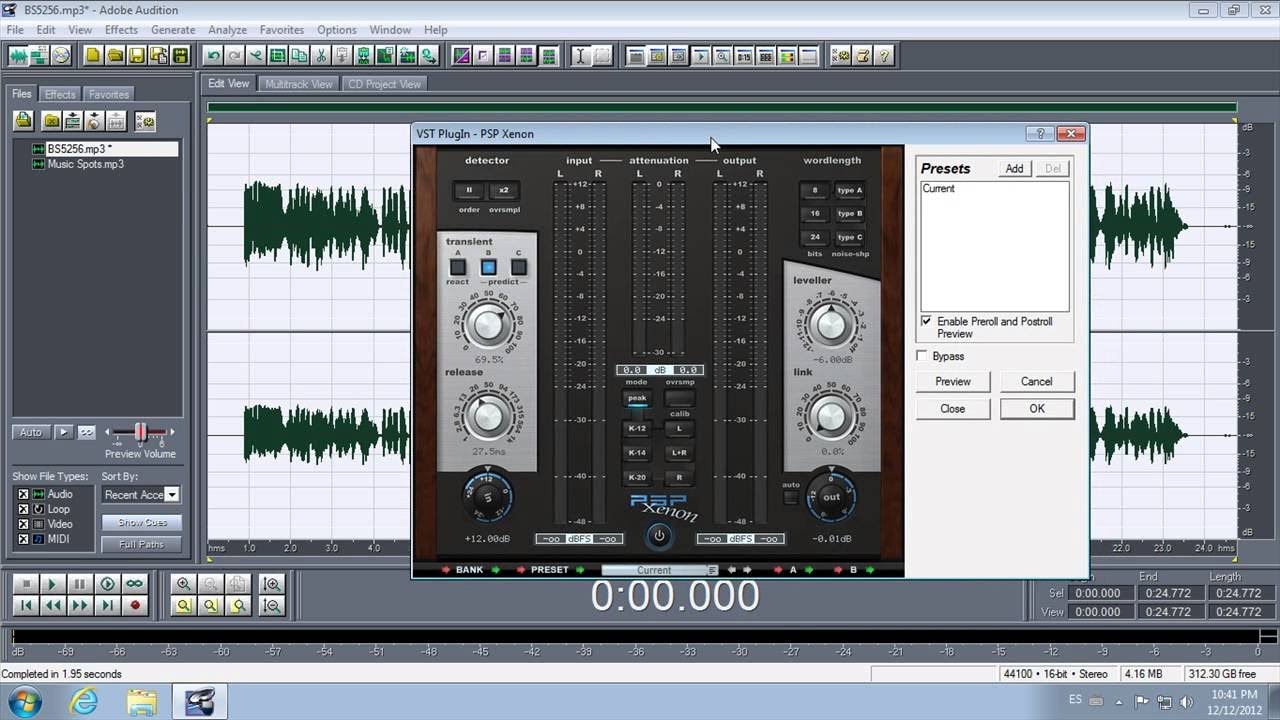Uncheck Audio file type checkbox
Image resolution: width=1280 pixels, height=720 pixels.
(23, 494)
